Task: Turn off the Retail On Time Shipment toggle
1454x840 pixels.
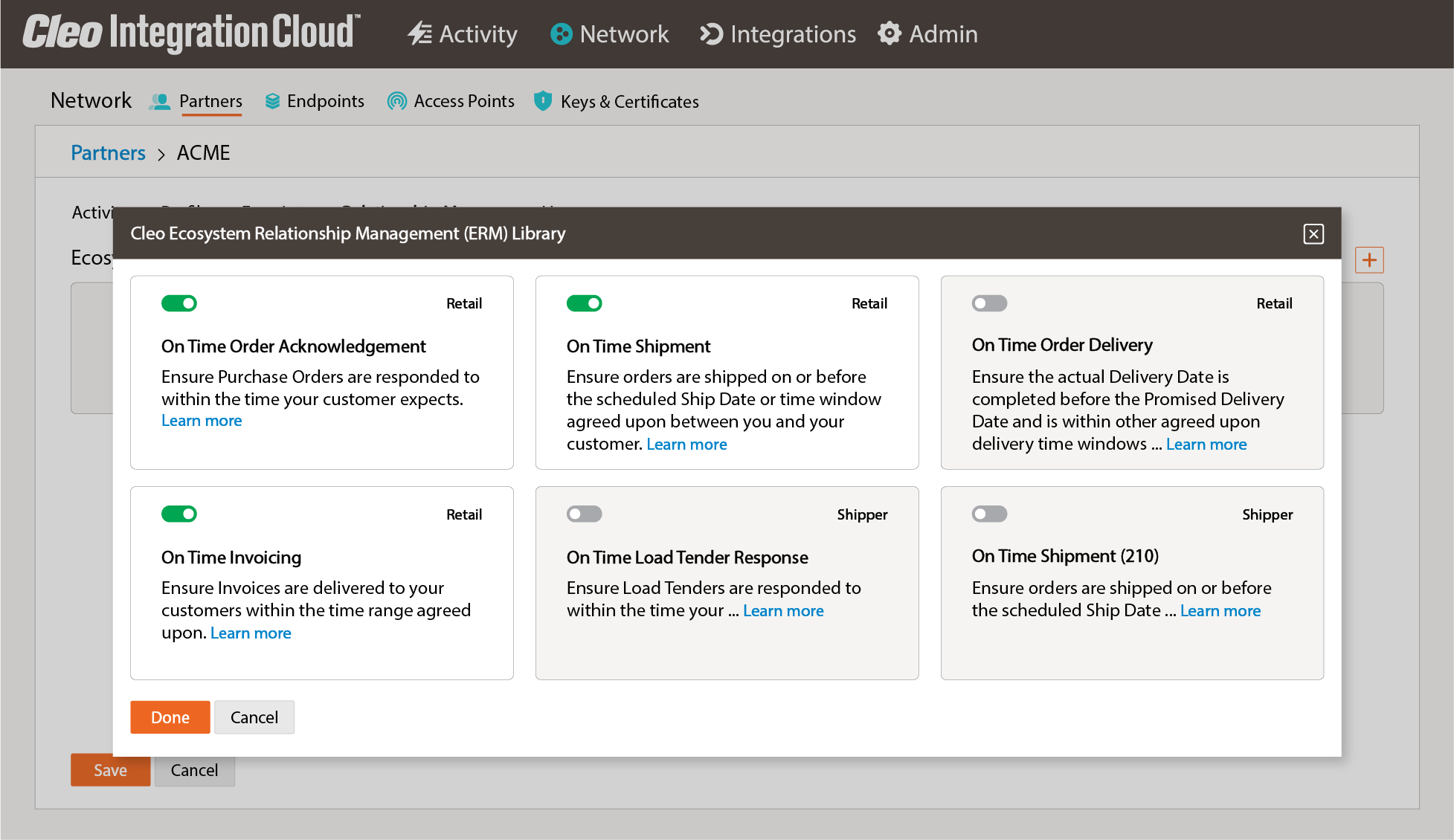Action: click(x=585, y=303)
